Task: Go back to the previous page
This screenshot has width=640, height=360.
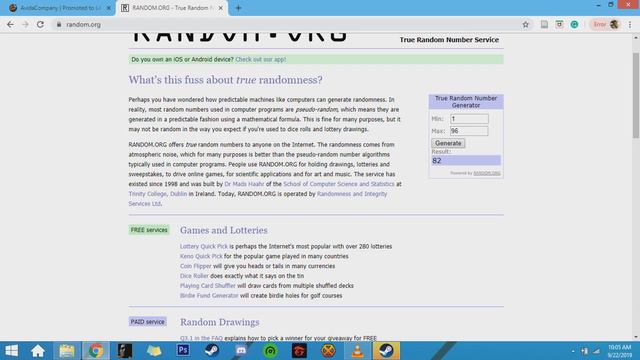Action: pyautogui.click(x=10, y=24)
